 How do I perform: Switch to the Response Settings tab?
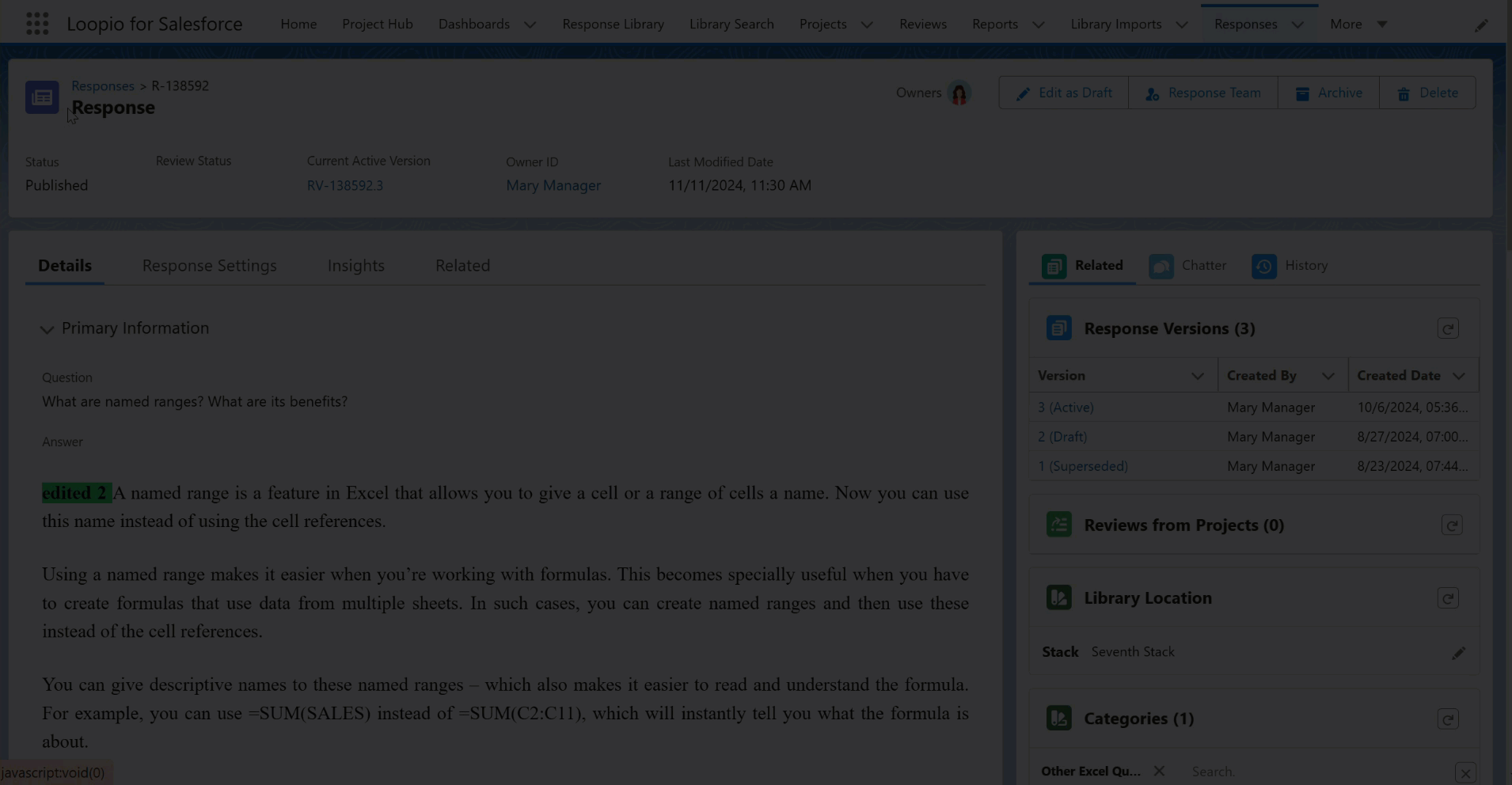[209, 266]
